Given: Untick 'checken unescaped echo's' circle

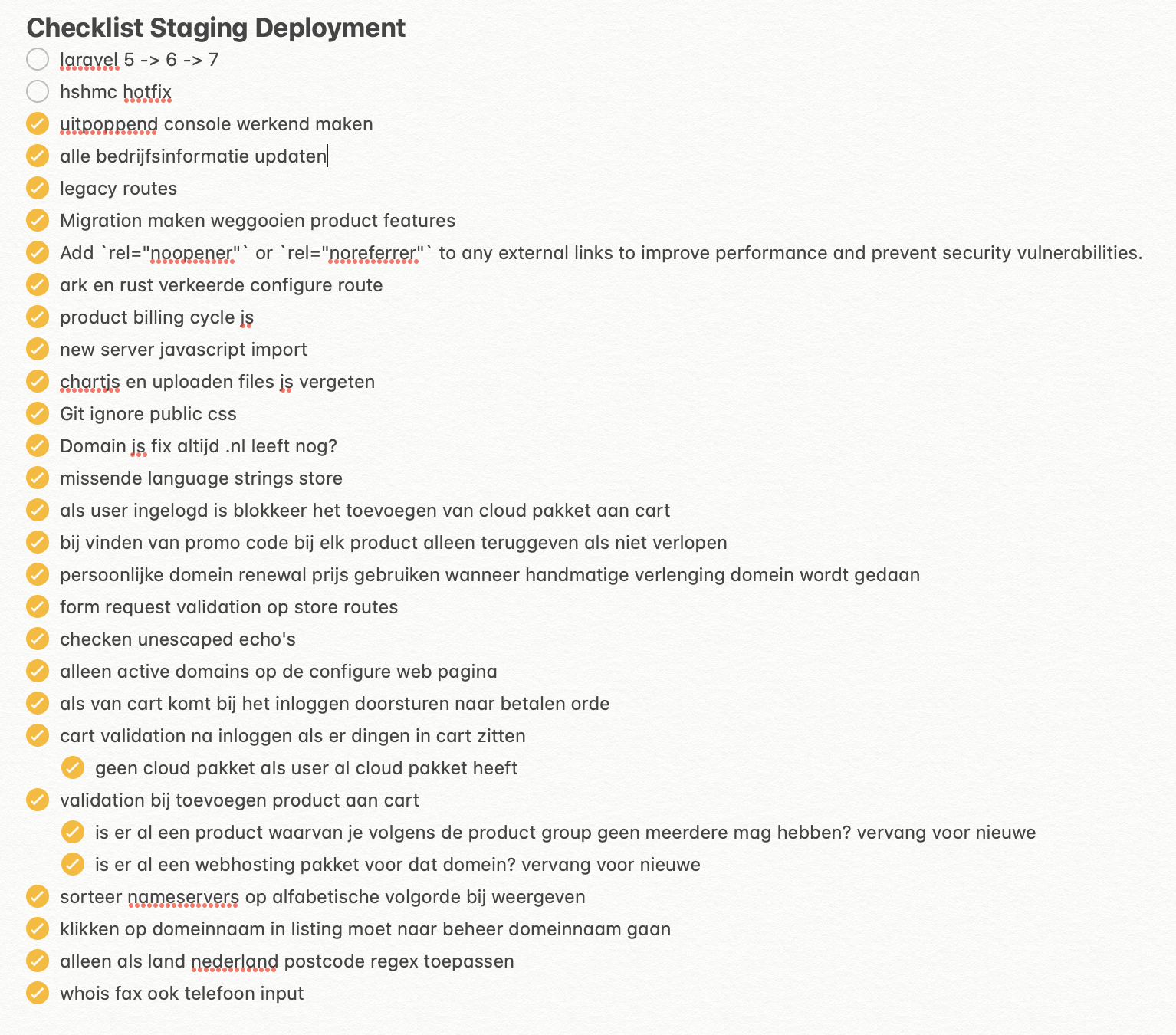Looking at the screenshot, I should click(x=37, y=639).
